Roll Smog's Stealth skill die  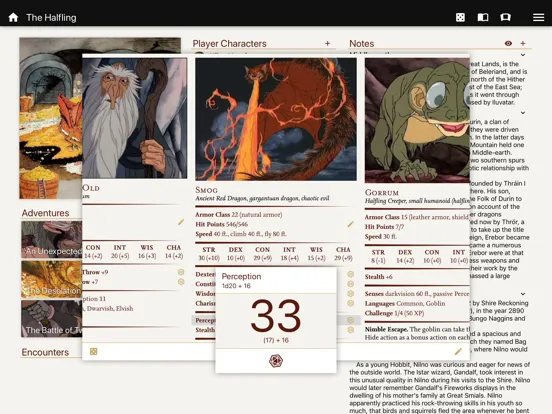[350, 330]
